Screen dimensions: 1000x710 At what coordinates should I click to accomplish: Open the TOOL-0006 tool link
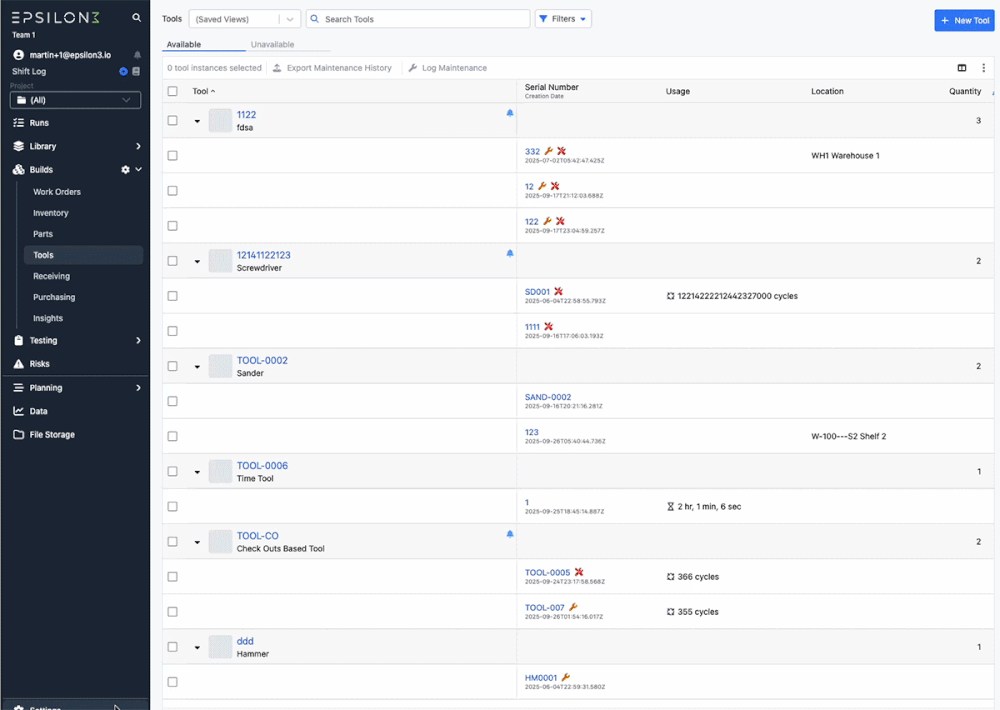262,466
